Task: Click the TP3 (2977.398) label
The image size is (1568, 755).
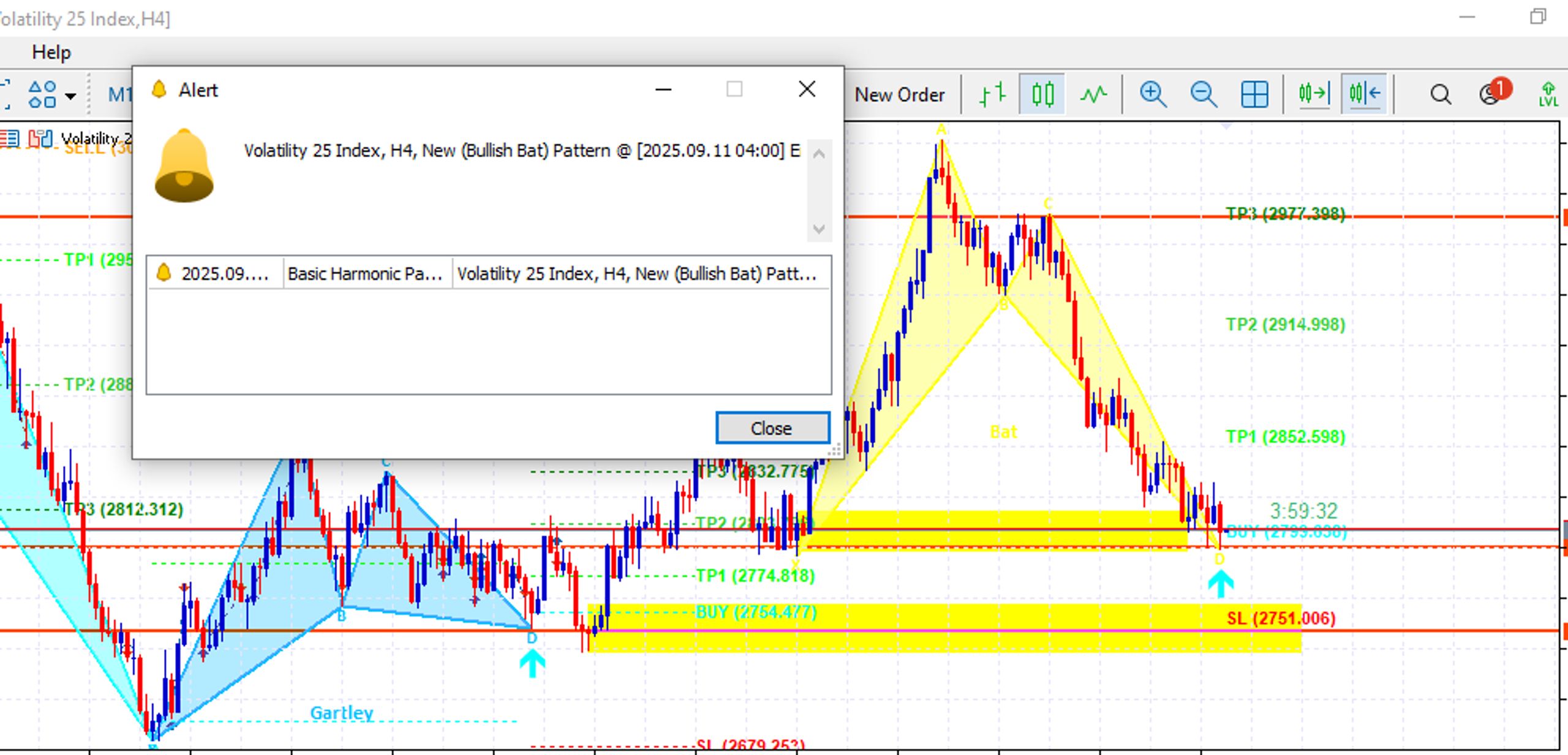Action: coord(1285,213)
